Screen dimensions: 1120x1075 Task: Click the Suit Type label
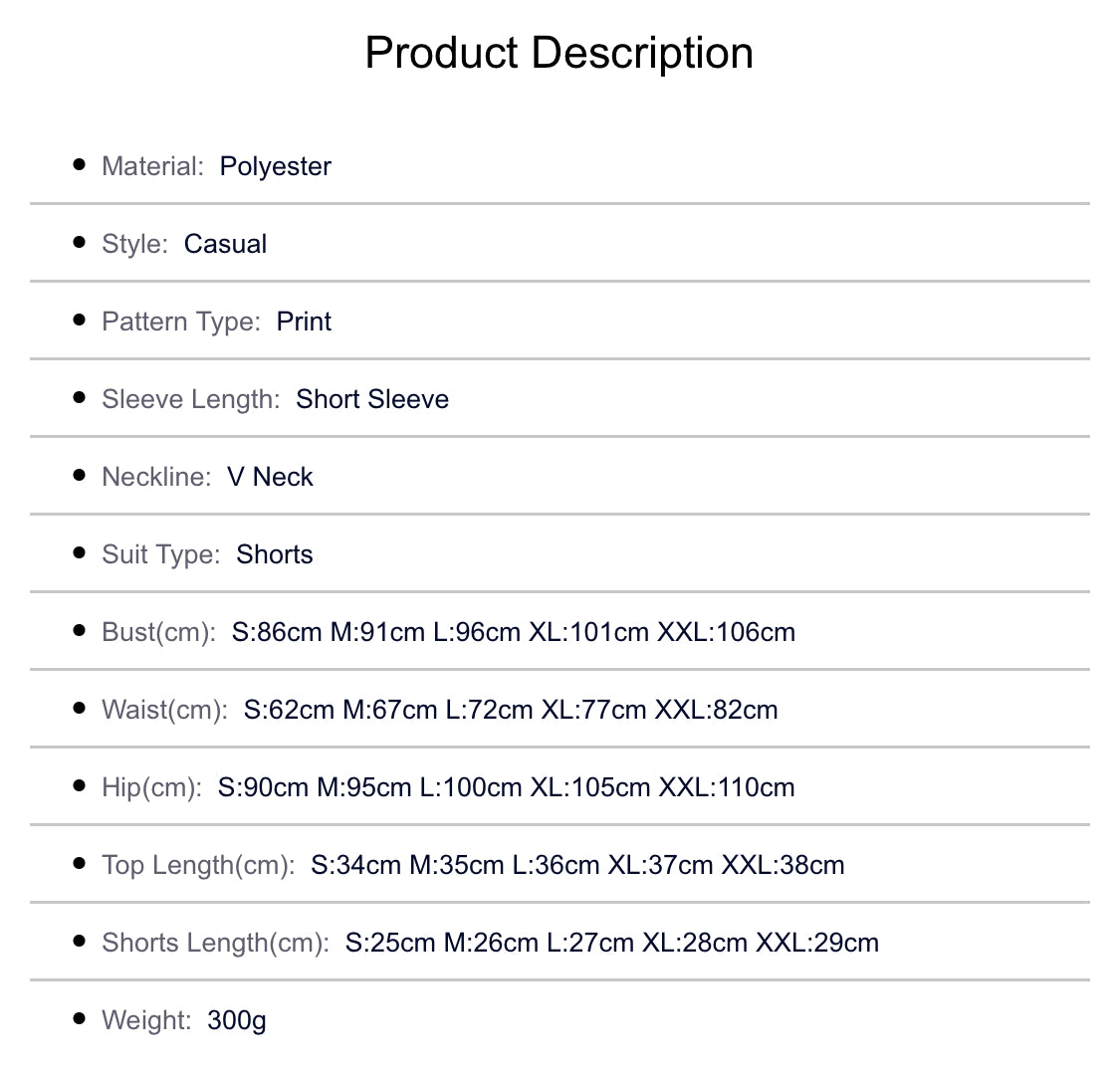click(x=160, y=554)
